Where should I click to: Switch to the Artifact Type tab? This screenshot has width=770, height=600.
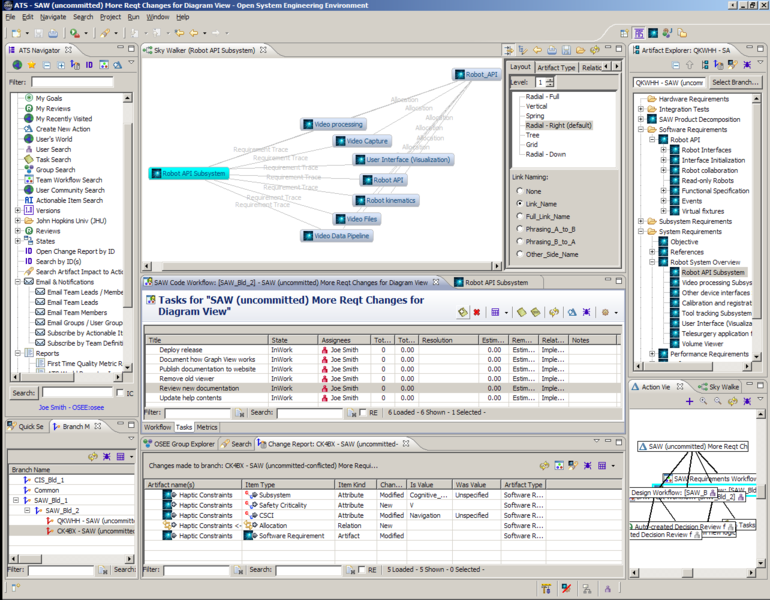556,67
